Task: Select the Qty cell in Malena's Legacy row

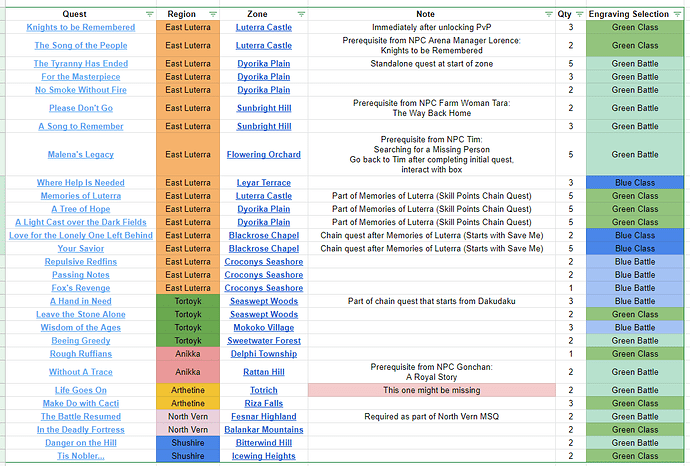Action: click(x=571, y=154)
